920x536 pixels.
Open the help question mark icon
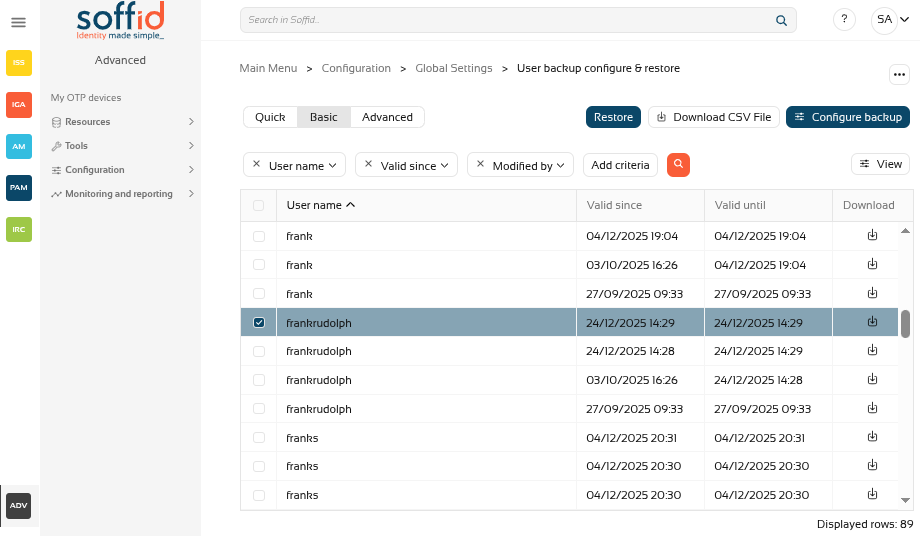tap(844, 20)
